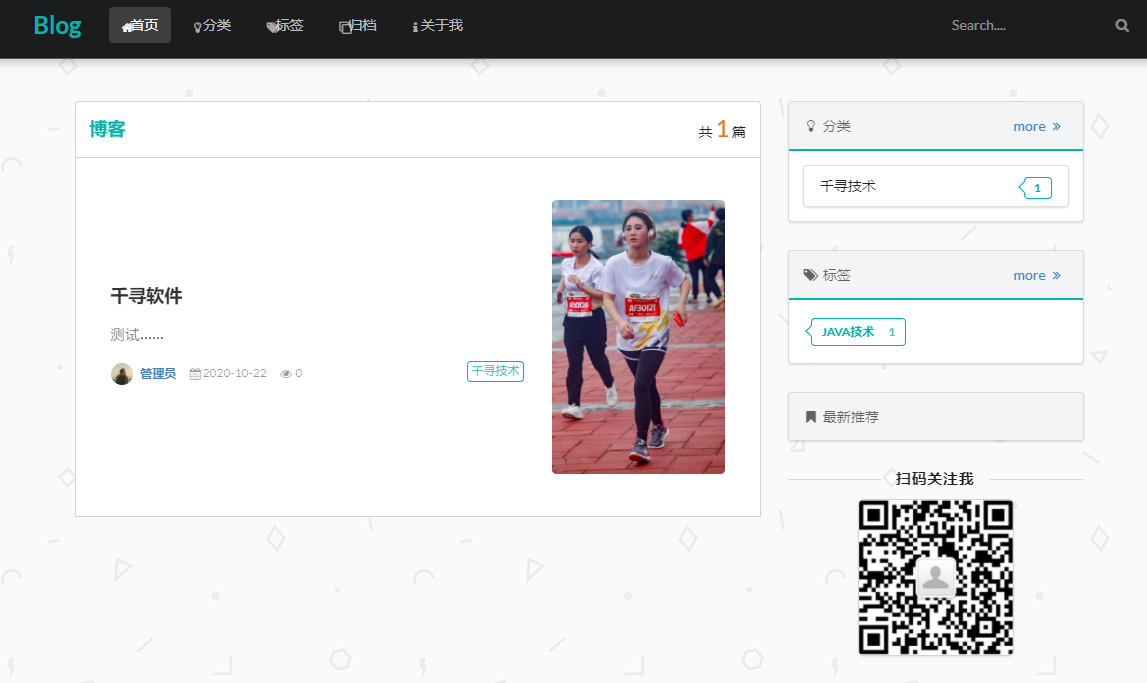Click the article count number 1
This screenshot has width=1147, height=683.
click(x=722, y=129)
